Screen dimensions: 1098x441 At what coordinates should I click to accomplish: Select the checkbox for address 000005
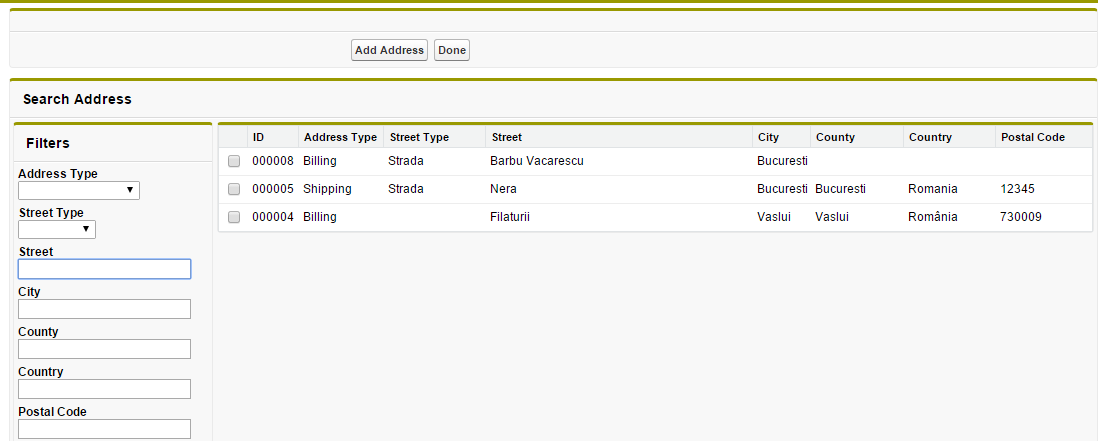[x=234, y=189]
